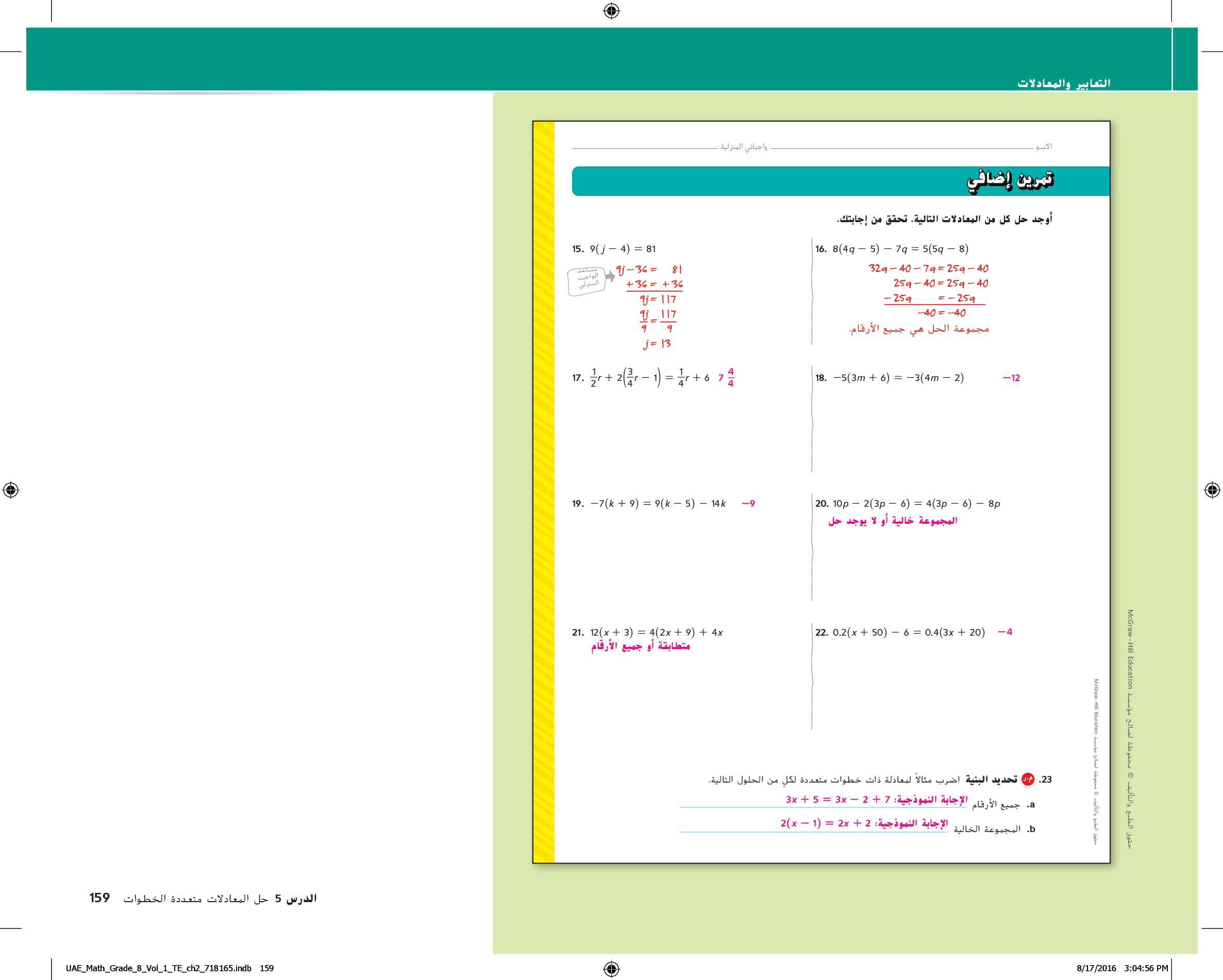Viewport: 1223px width, 980px height.
Task: Click the 'التعابير والمعادلات' chapter header text
Action: 1063,84
